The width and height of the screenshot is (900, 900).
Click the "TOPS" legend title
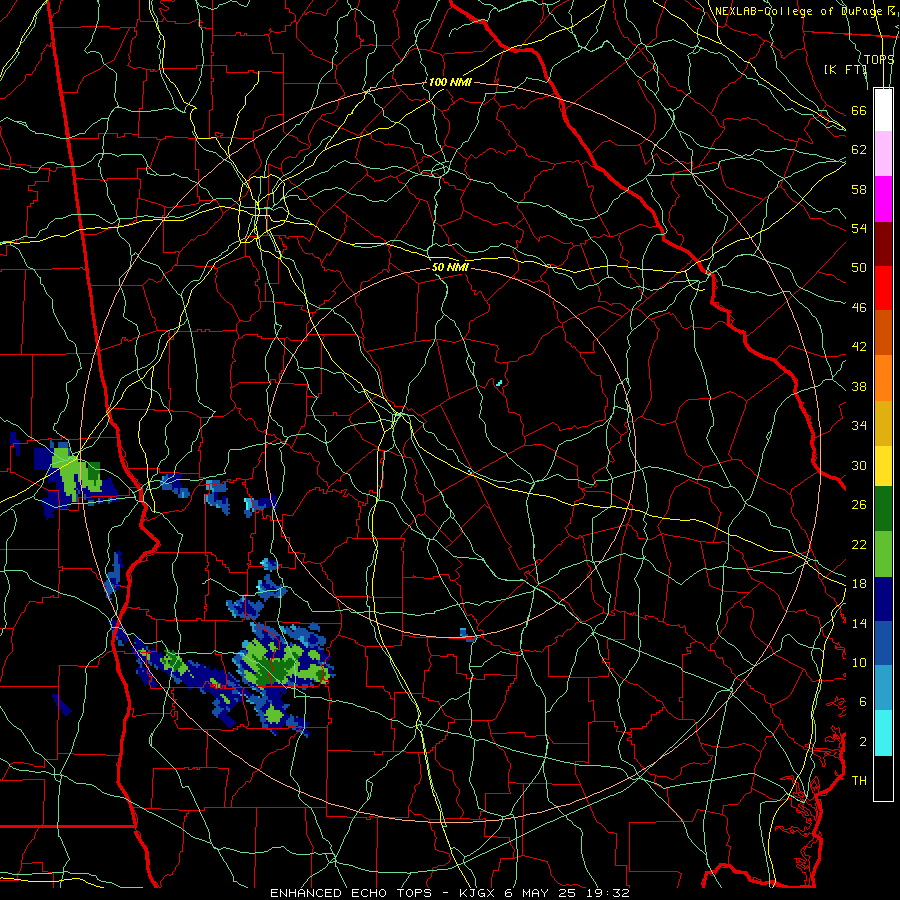click(879, 59)
